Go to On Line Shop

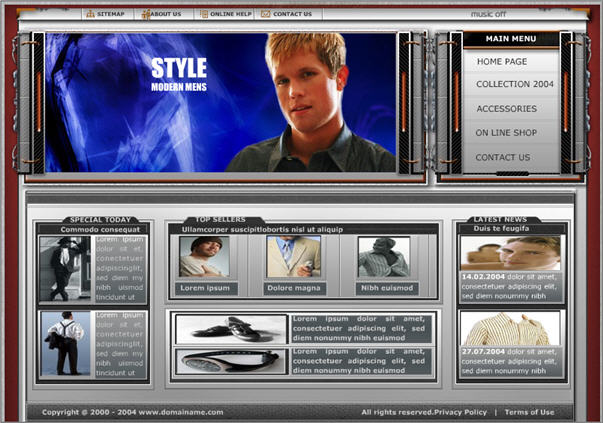click(506, 133)
